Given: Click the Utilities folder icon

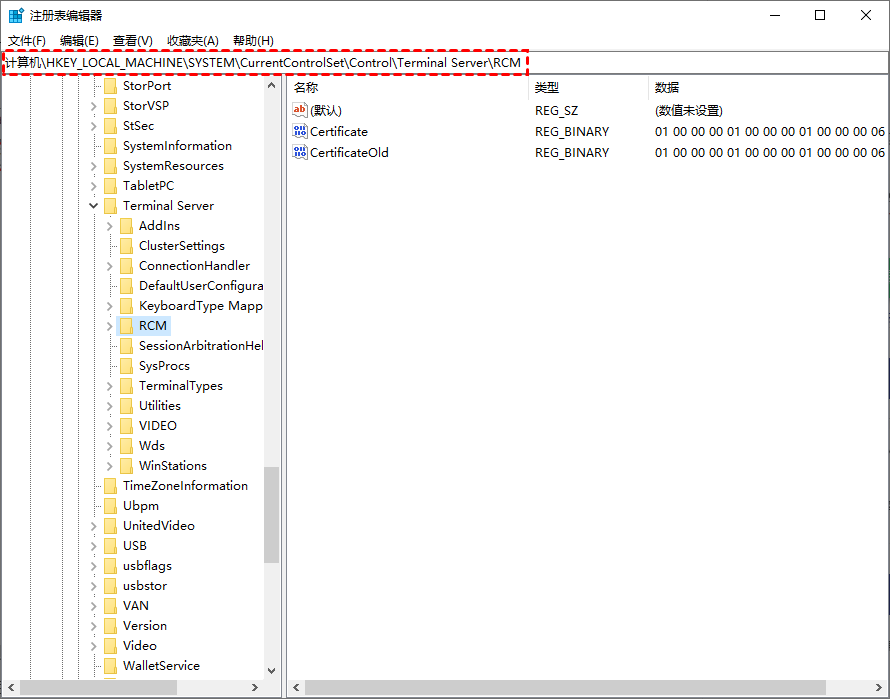Looking at the screenshot, I should 127,405.
